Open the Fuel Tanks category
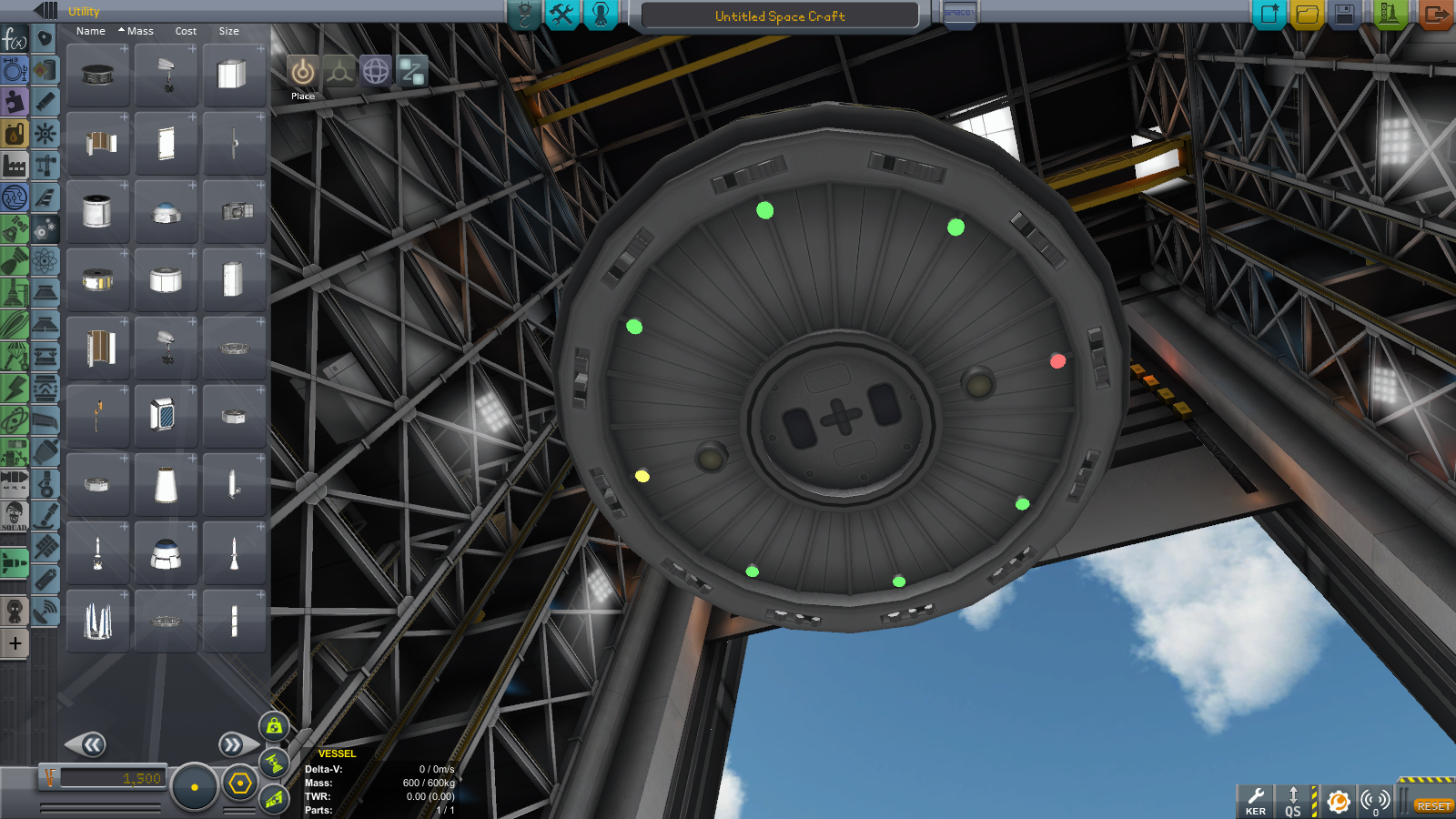Viewport: 1456px width, 819px height. coord(45,70)
